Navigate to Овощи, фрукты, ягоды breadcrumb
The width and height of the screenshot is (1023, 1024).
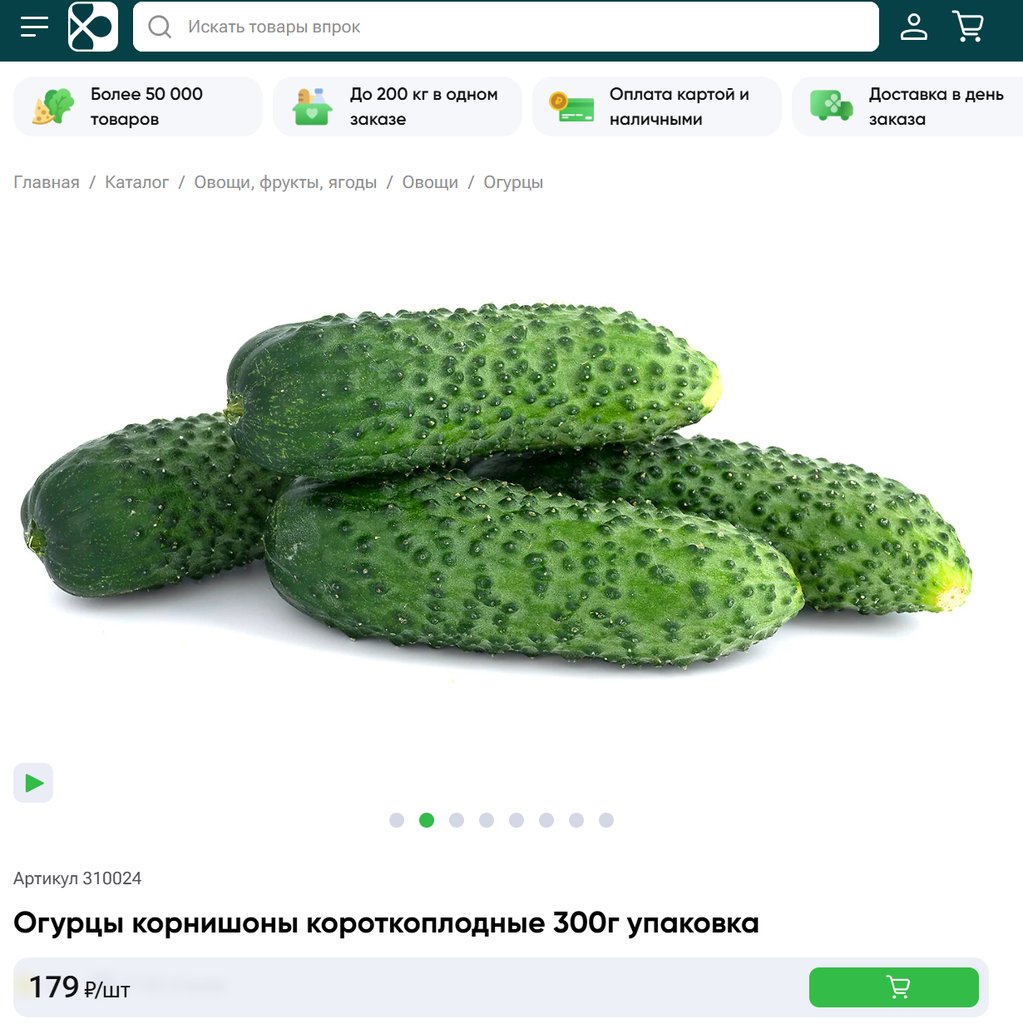click(285, 182)
